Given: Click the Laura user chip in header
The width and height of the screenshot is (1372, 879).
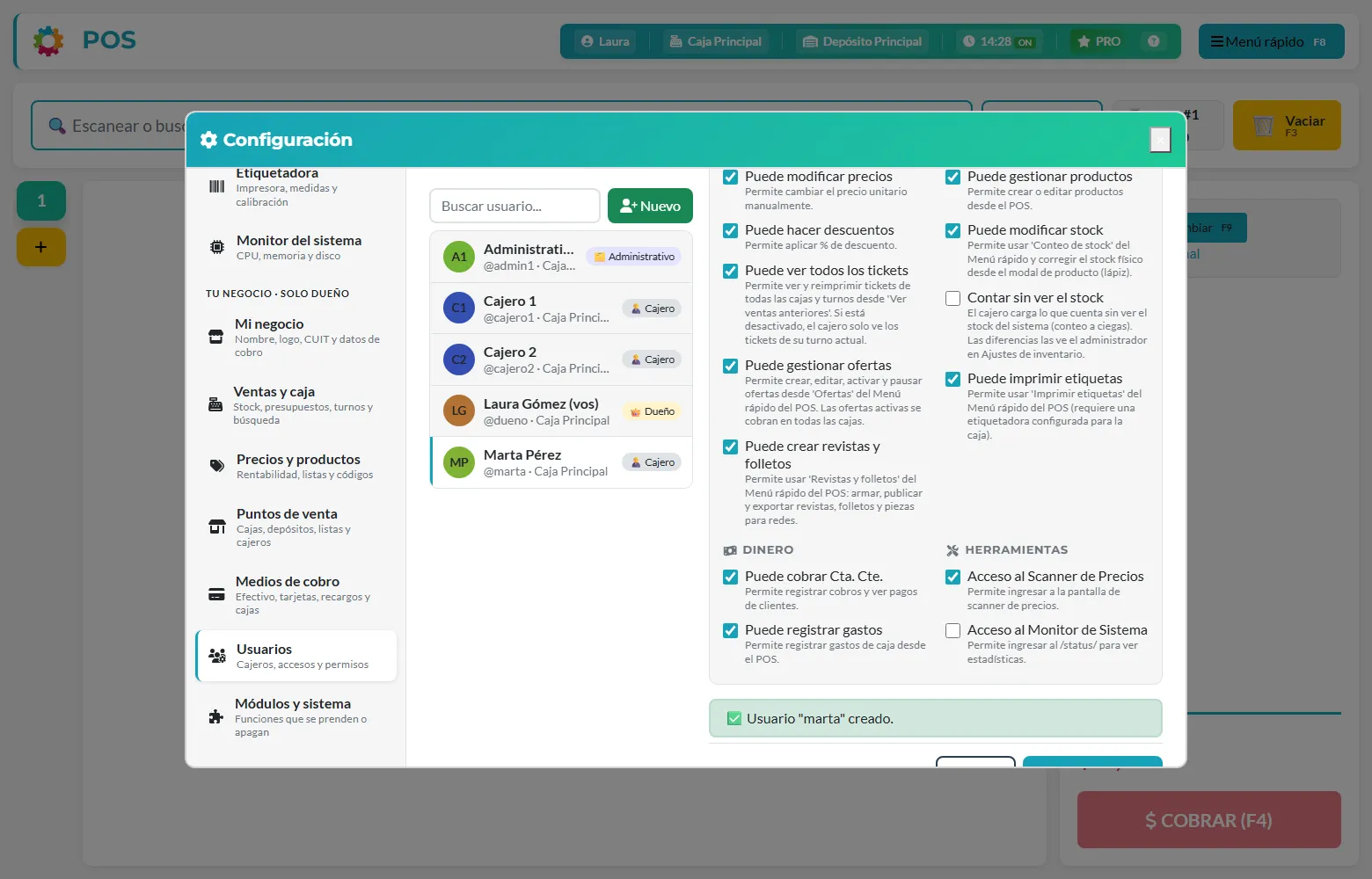Looking at the screenshot, I should [x=605, y=41].
